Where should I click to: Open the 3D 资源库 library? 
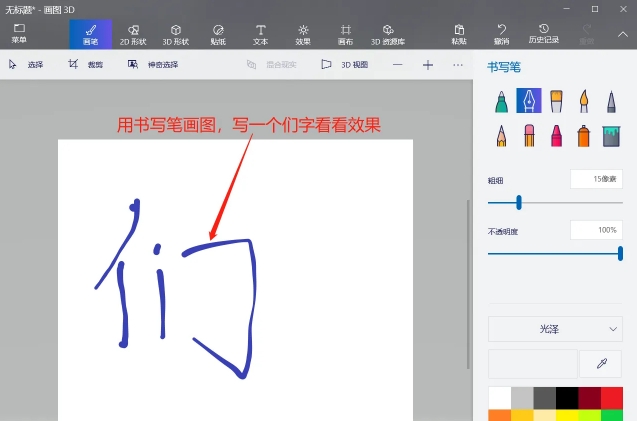[388, 35]
